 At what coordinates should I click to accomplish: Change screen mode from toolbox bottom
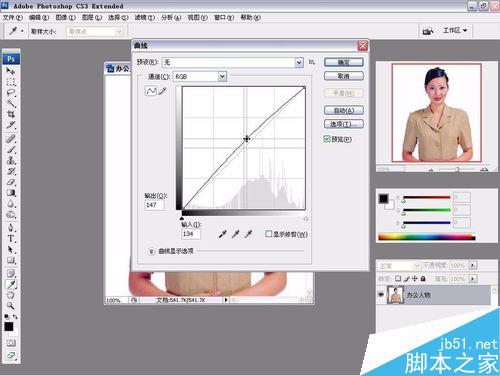coord(11,355)
